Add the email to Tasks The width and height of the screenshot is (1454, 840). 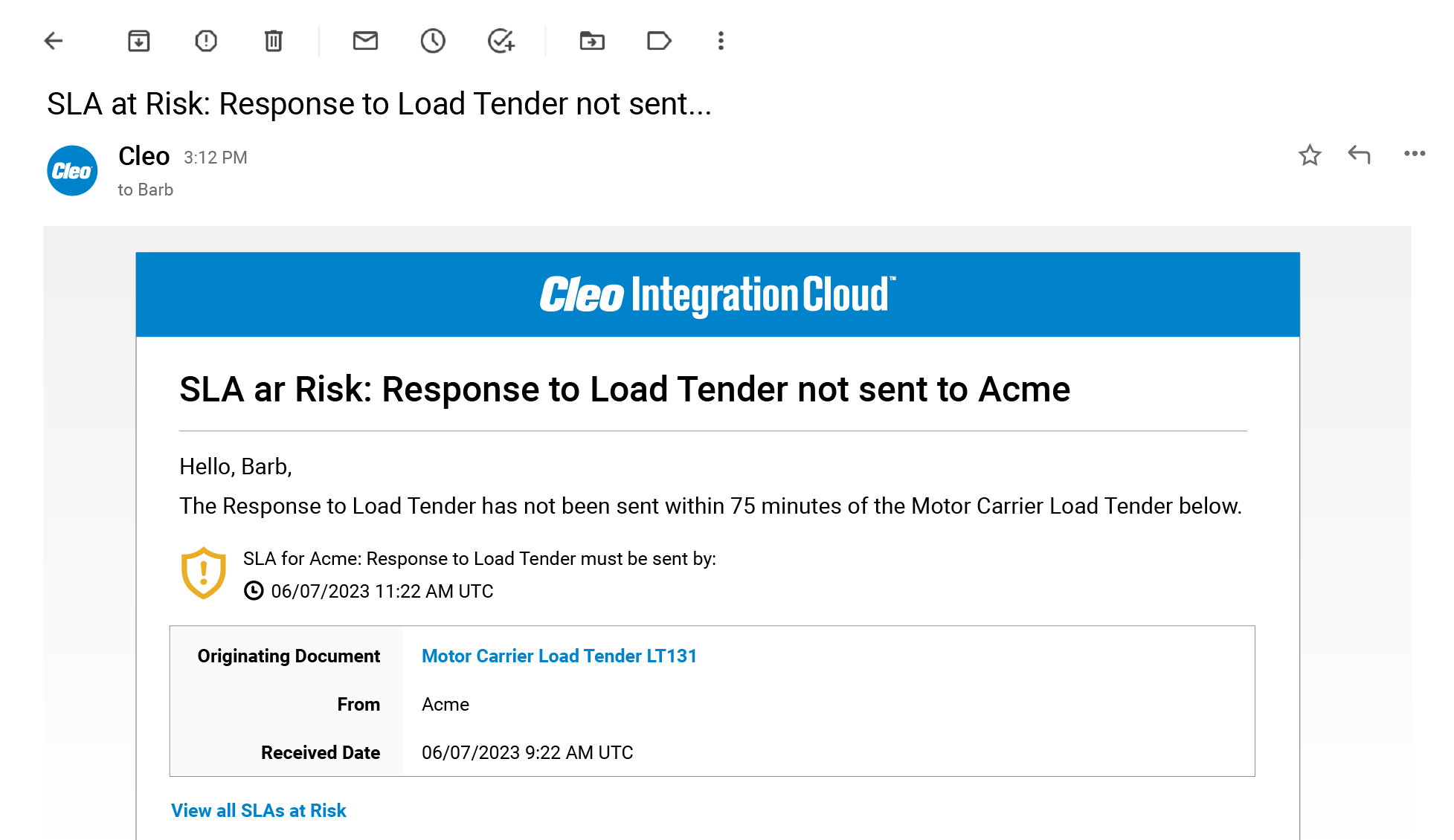click(x=501, y=41)
